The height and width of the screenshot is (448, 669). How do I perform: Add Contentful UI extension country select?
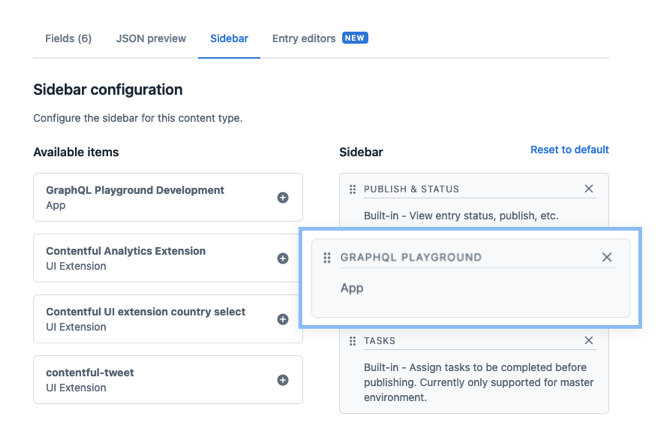pyautogui.click(x=282, y=319)
